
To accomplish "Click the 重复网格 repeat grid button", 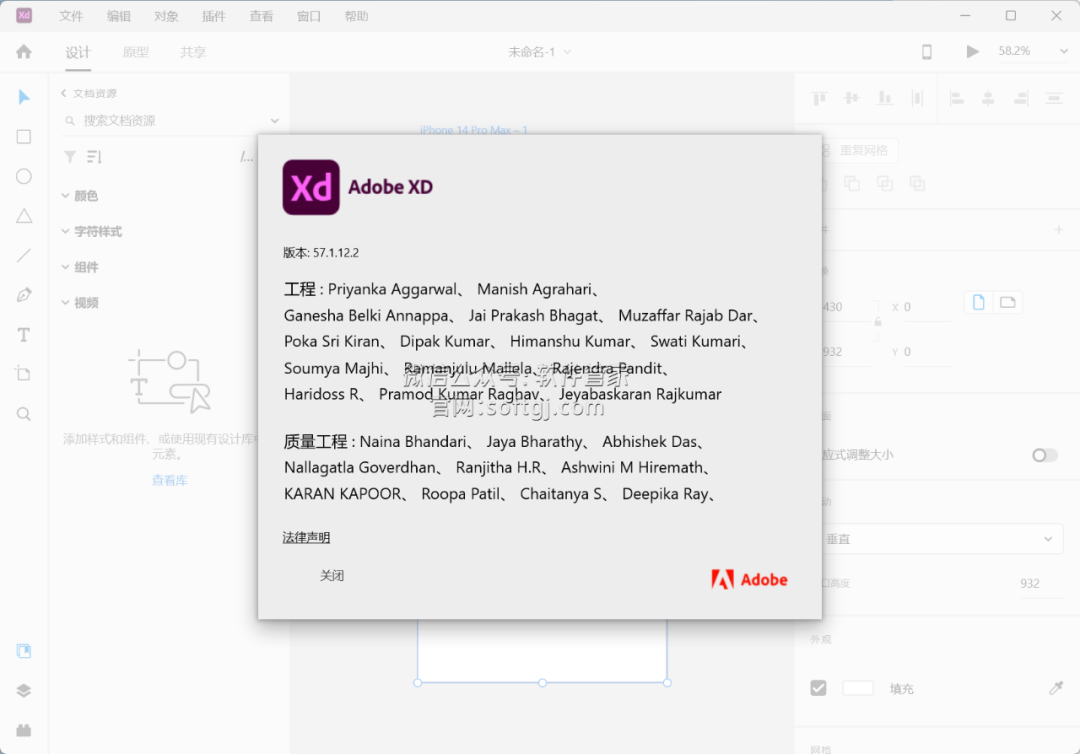I will click(860, 150).
